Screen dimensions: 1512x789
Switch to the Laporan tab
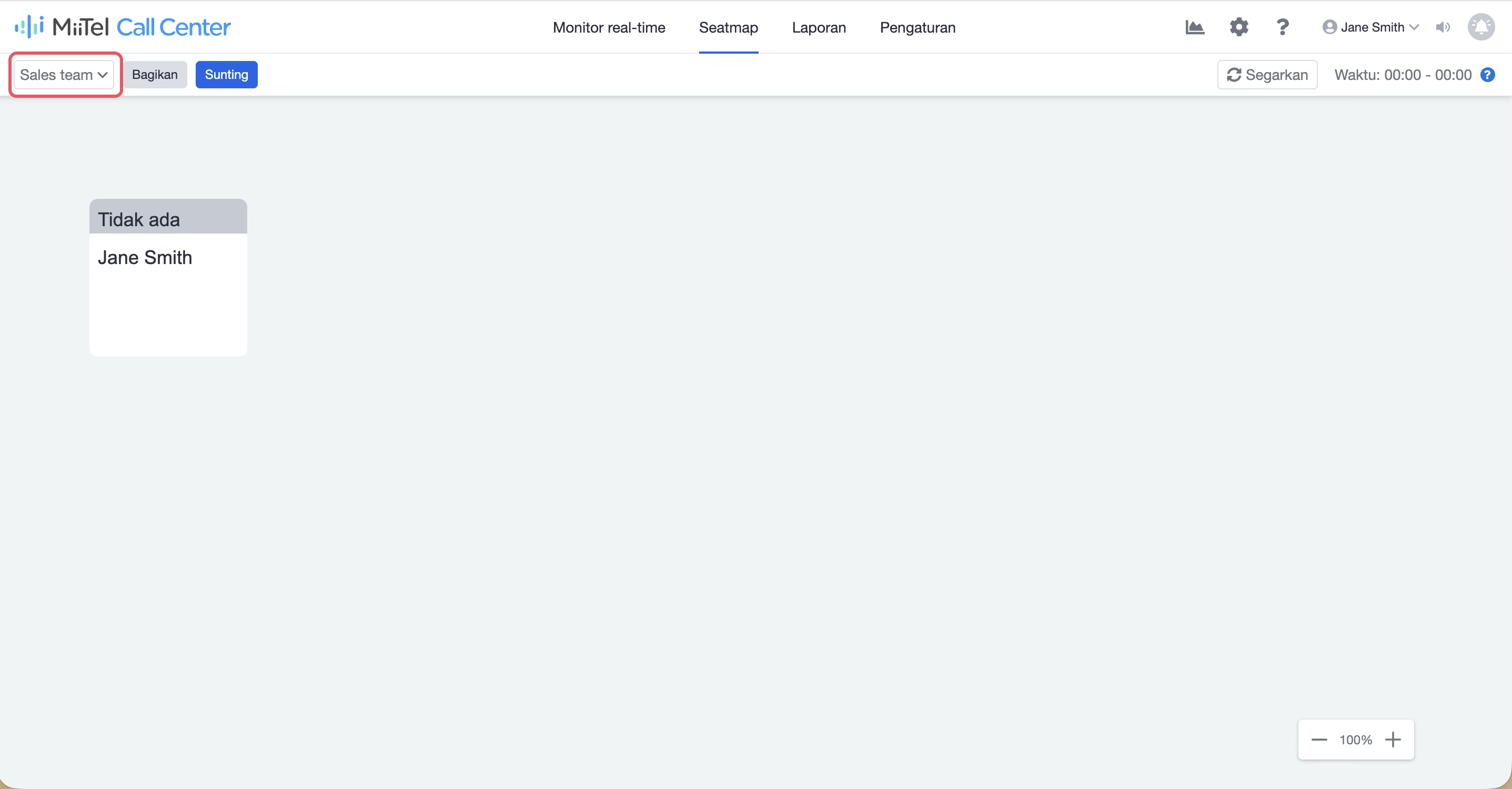[819, 27]
